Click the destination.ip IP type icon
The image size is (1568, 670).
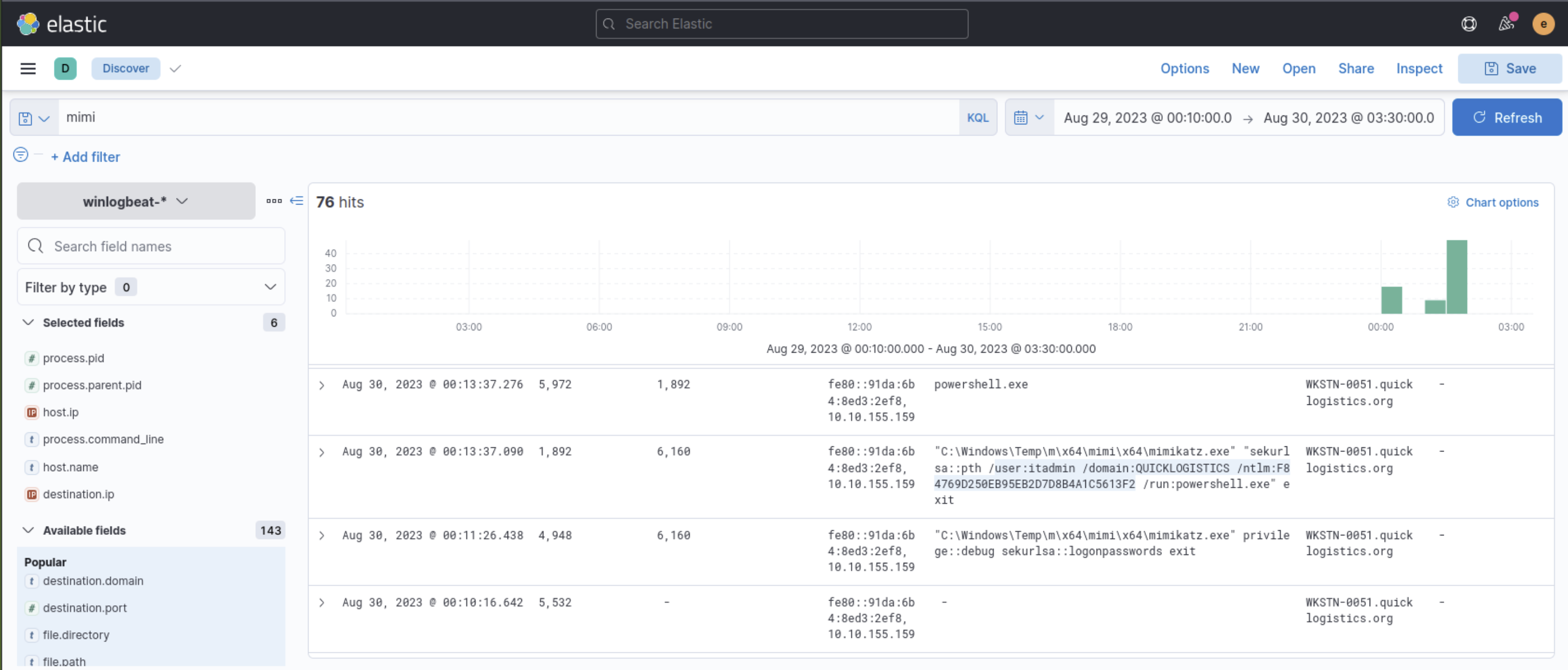click(32, 495)
